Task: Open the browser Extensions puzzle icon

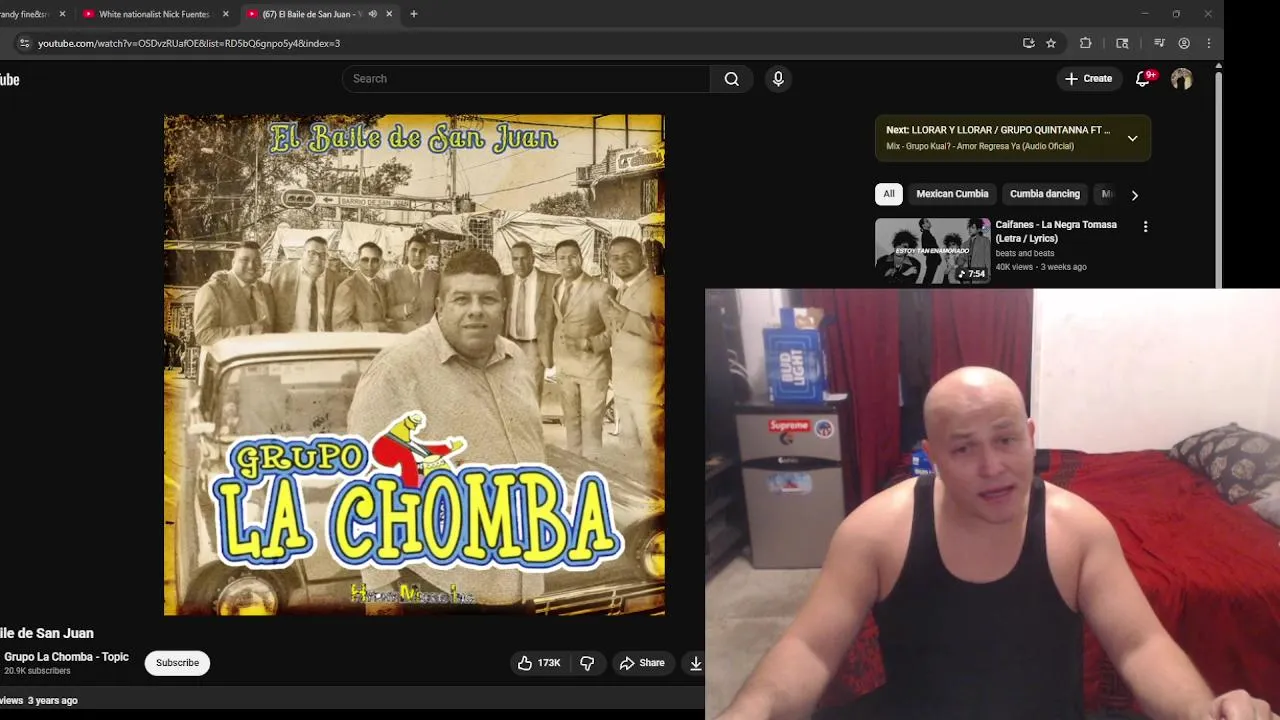Action: 1085,43
